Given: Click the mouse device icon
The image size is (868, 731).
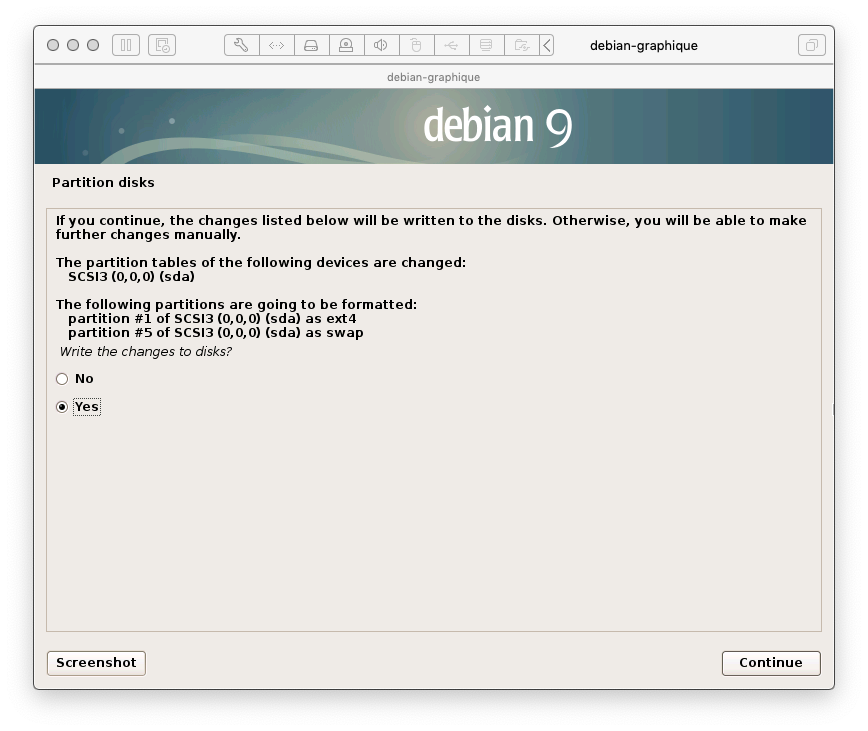Looking at the screenshot, I should coord(416,45).
